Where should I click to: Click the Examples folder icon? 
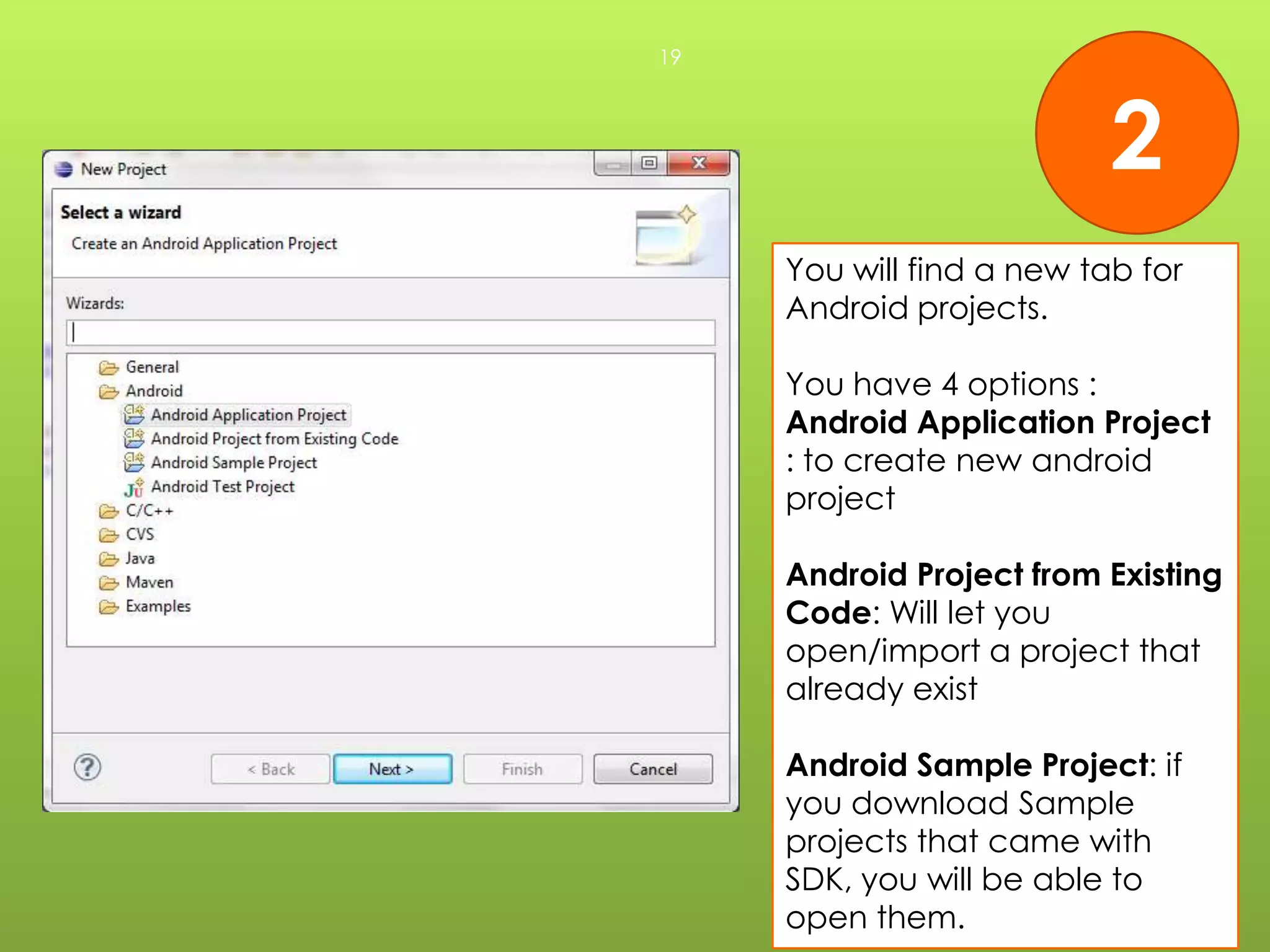(109, 607)
